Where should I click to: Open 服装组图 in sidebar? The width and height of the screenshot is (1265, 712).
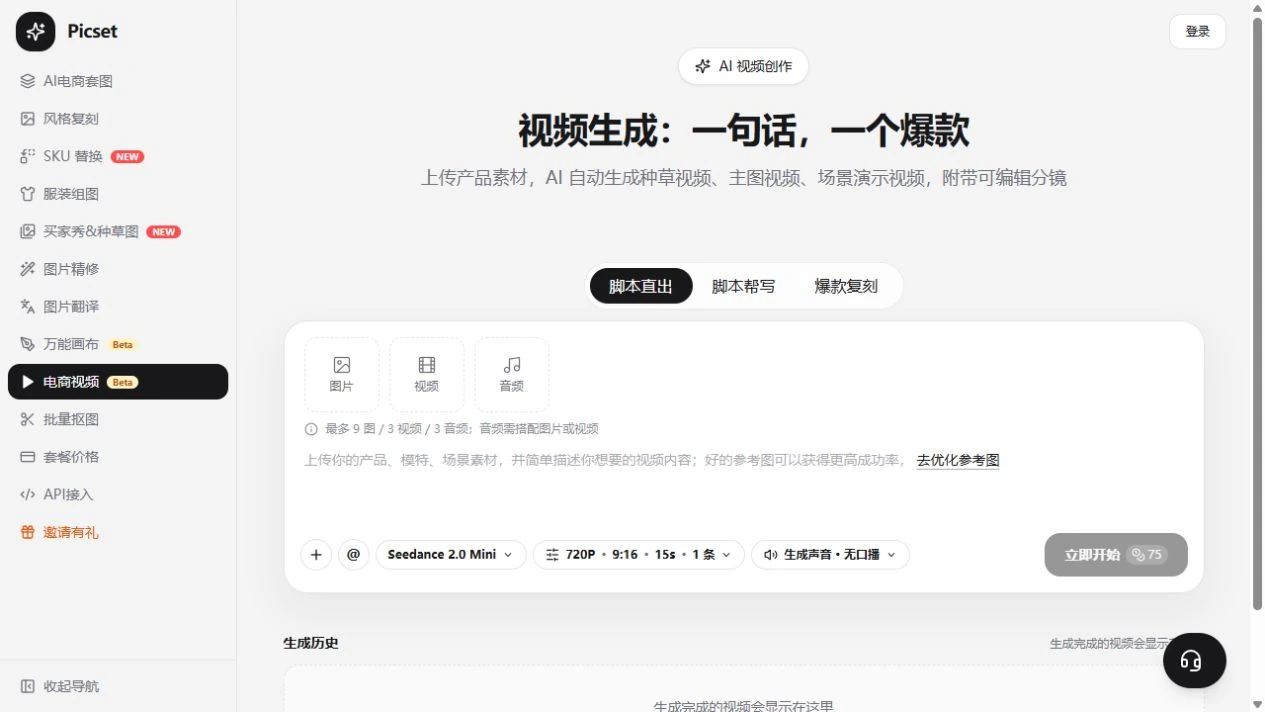118,194
